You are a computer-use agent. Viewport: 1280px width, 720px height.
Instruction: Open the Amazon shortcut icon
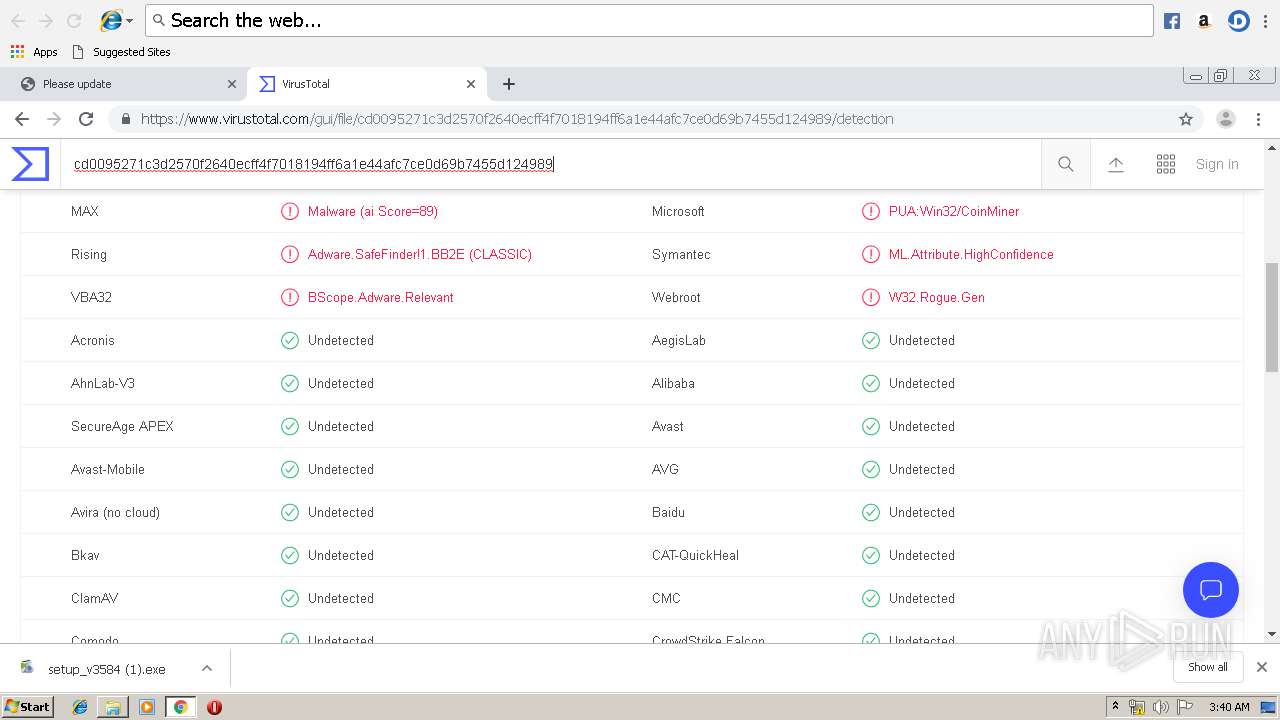[x=1204, y=20]
